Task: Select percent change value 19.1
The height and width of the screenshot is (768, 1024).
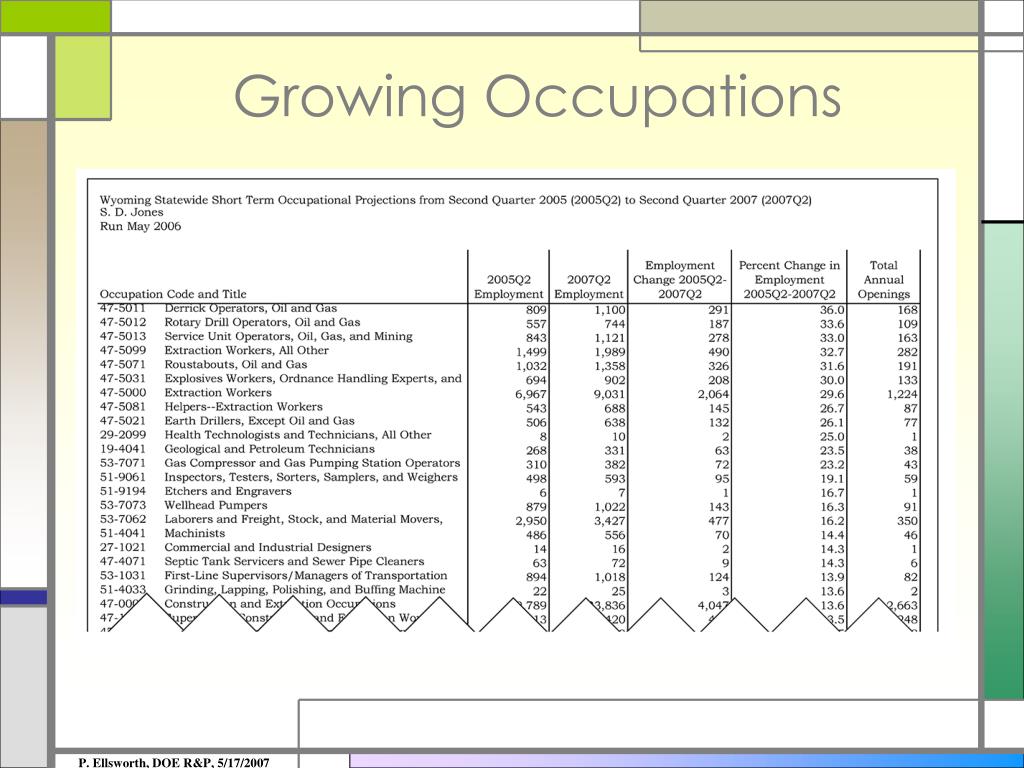Action: coord(833,479)
